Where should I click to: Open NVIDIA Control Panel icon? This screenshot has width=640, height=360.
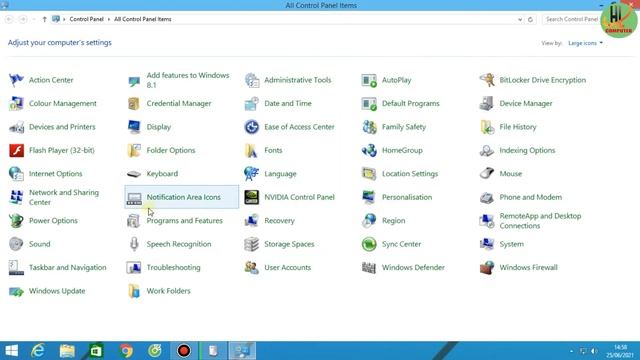(251, 197)
